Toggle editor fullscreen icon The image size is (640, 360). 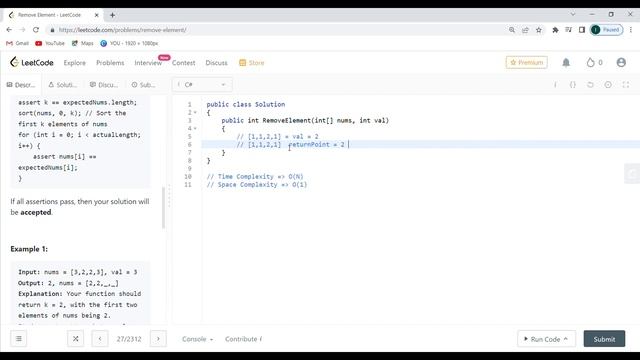pos(626,84)
